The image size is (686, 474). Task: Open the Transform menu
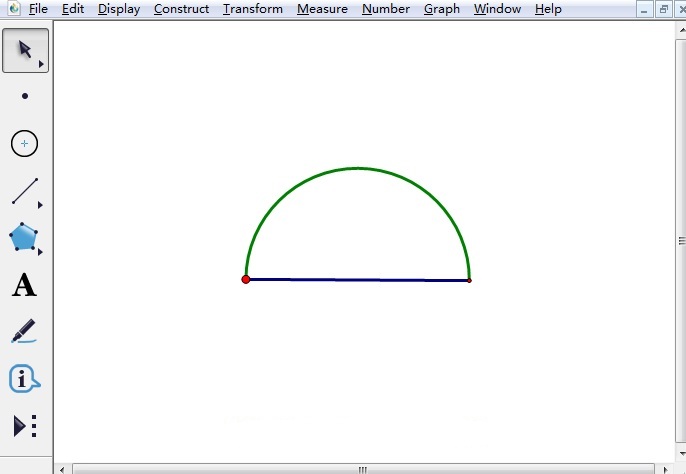coord(253,9)
